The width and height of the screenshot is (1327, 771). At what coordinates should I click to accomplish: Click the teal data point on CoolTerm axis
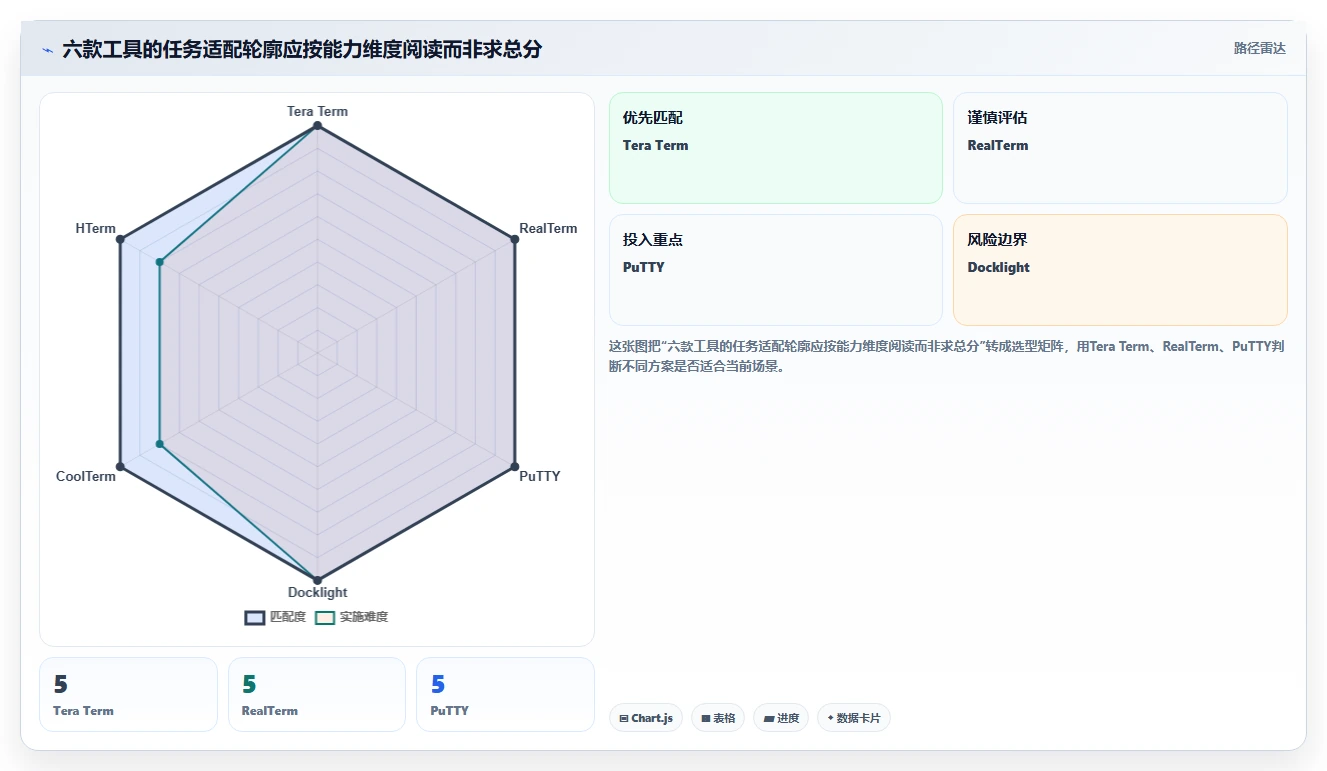pos(160,443)
